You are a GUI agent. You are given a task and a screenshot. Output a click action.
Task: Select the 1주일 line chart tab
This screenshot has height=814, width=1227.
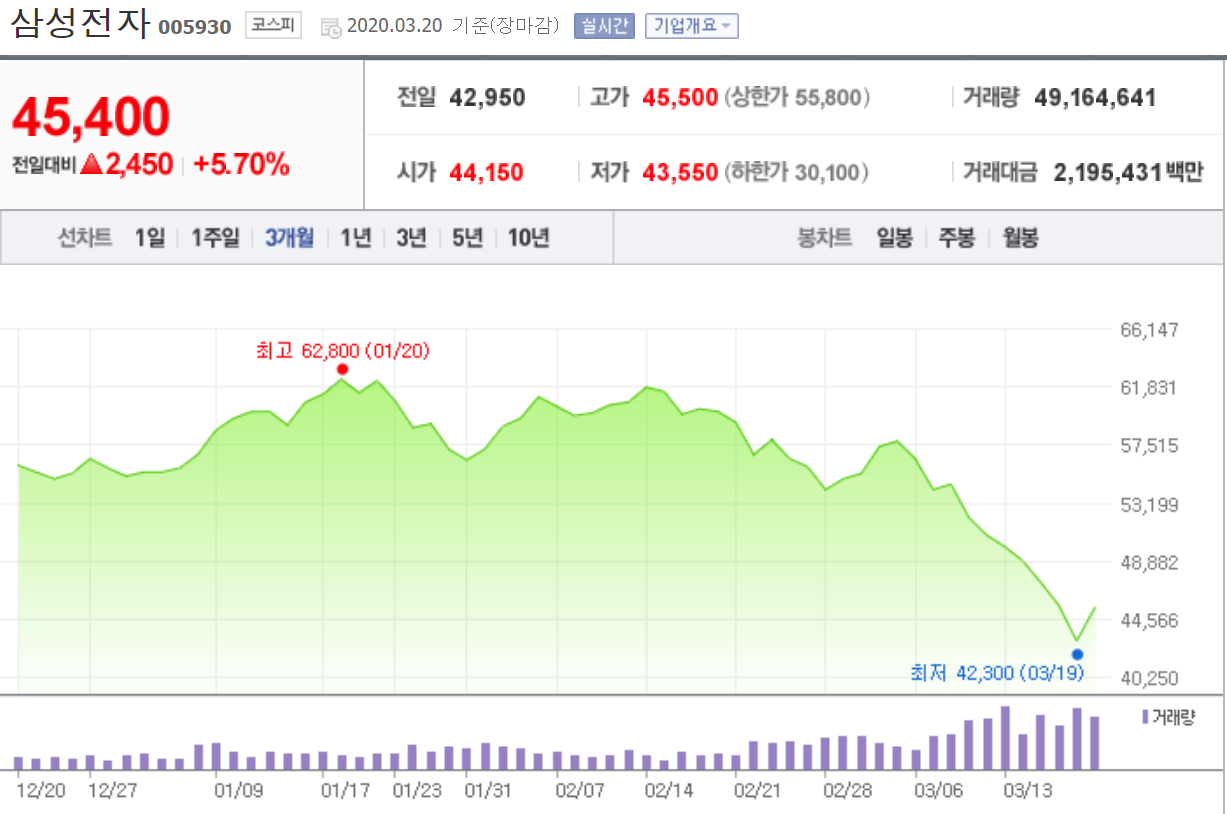(x=215, y=238)
